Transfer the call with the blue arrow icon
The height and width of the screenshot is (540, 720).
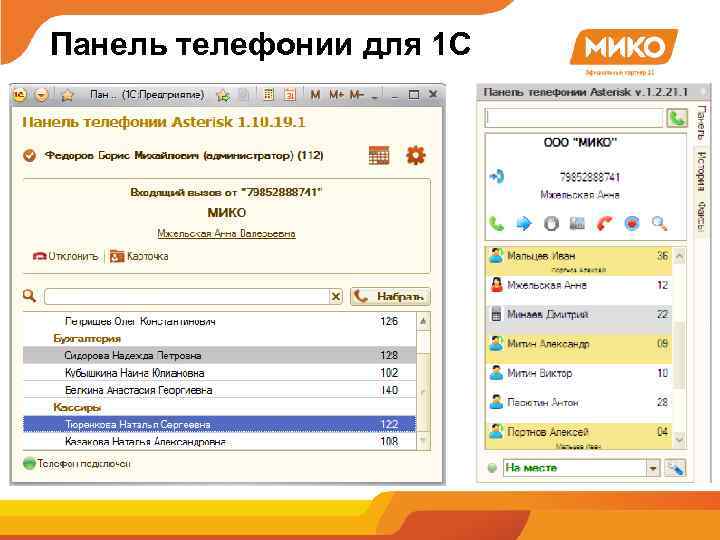pos(524,224)
